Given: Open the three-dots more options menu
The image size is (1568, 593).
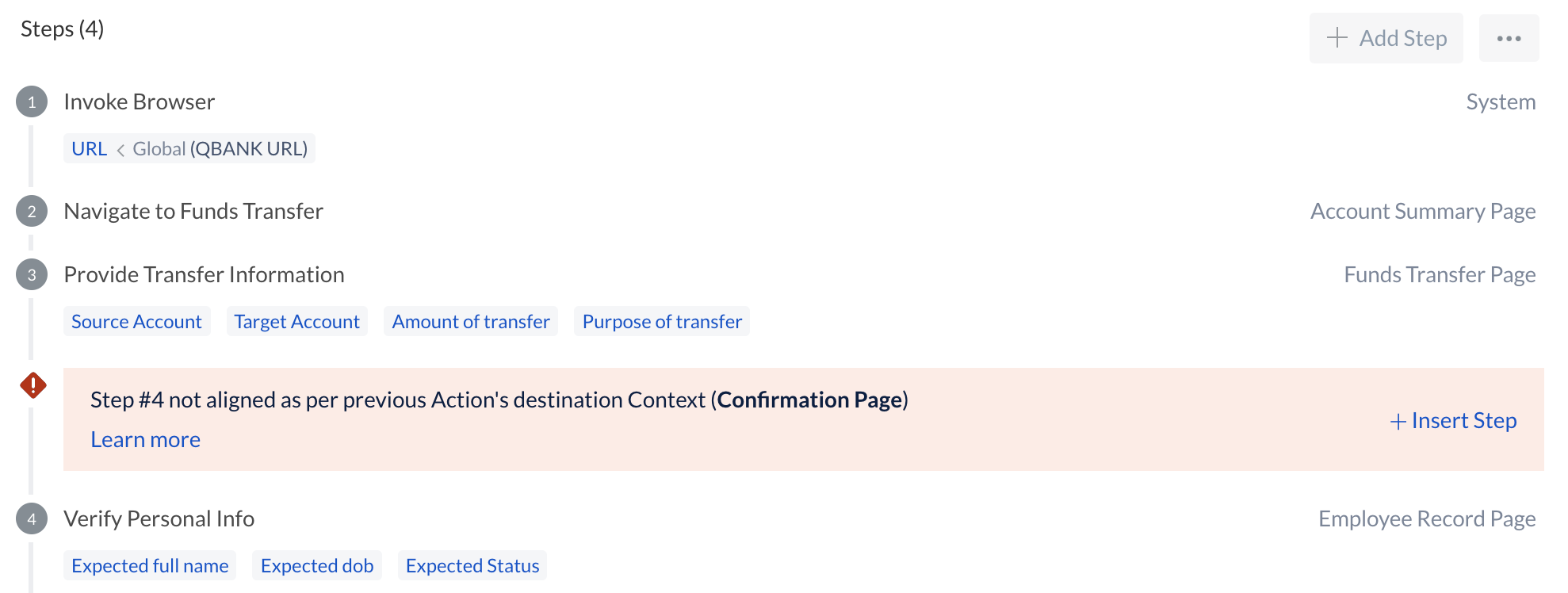Looking at the screenshot, I should (1509, 38).
